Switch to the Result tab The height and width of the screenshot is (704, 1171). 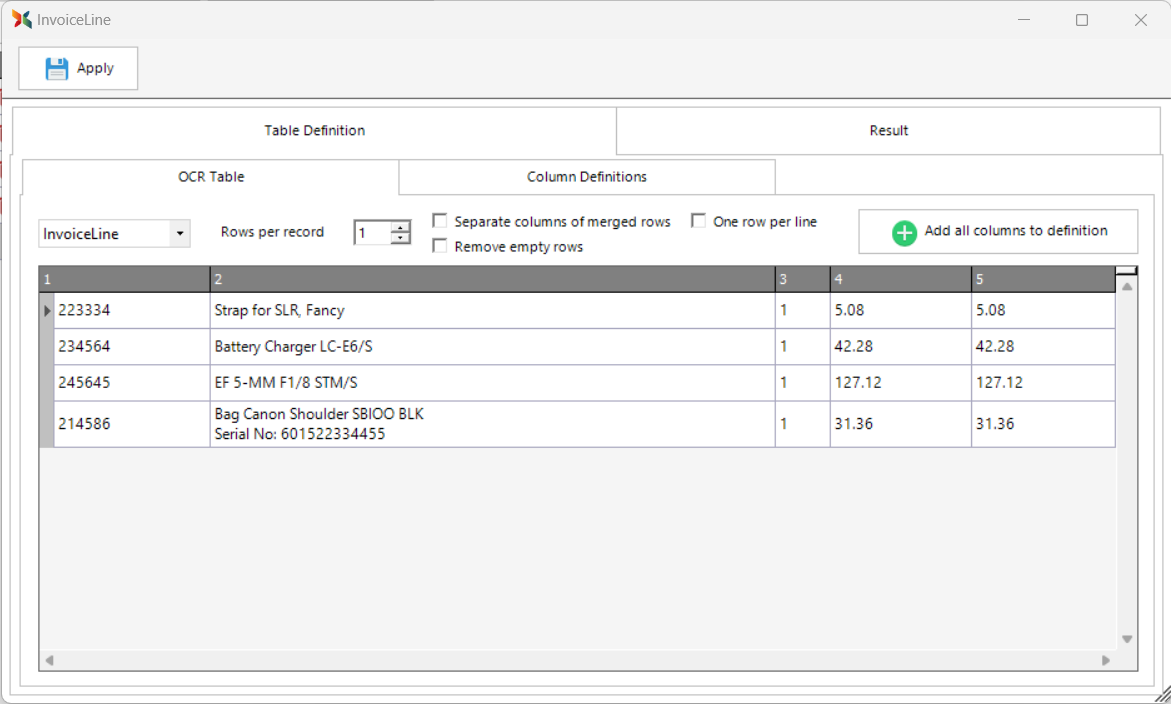[x=888, y=131]
